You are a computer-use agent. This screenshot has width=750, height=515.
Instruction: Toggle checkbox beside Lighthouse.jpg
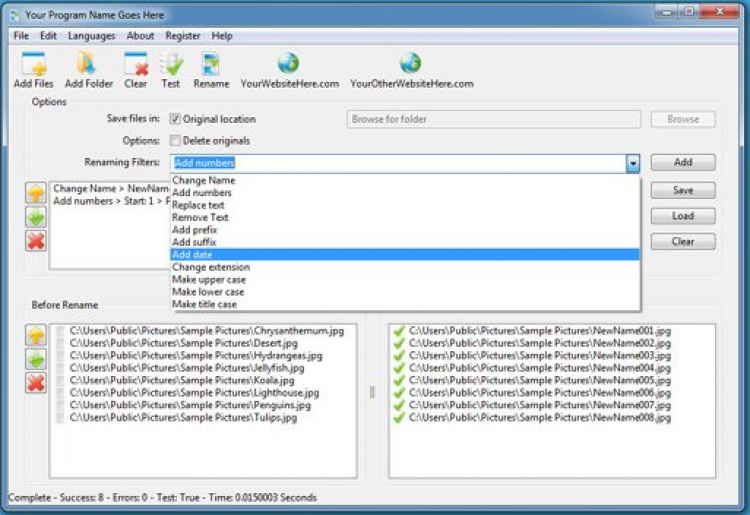click(60, 393)
